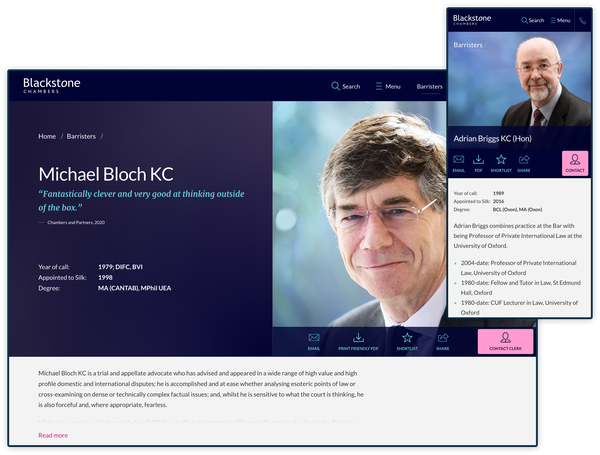This screenshot has height=455, width=600.
Task: Download Adrian Briggs PDF in mobile view
Action: (478, 163)
